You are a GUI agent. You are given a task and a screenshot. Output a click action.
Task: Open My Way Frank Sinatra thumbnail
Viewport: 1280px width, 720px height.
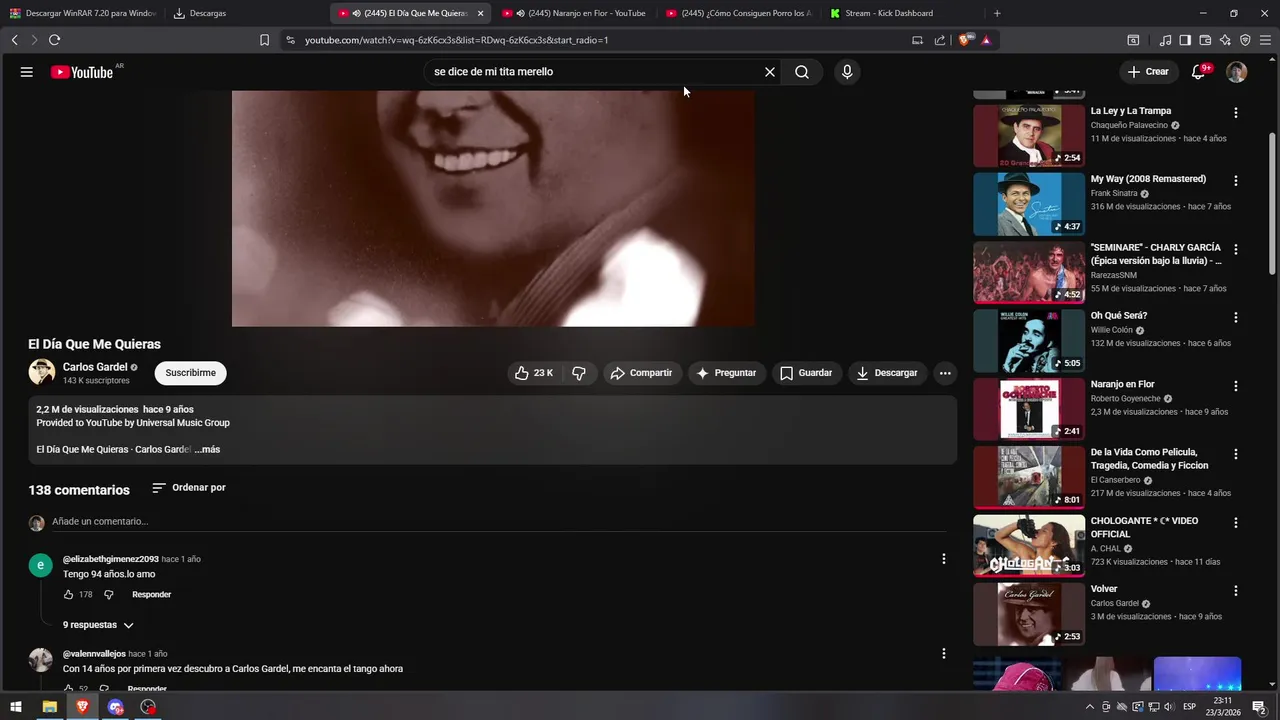point(1029,204)
